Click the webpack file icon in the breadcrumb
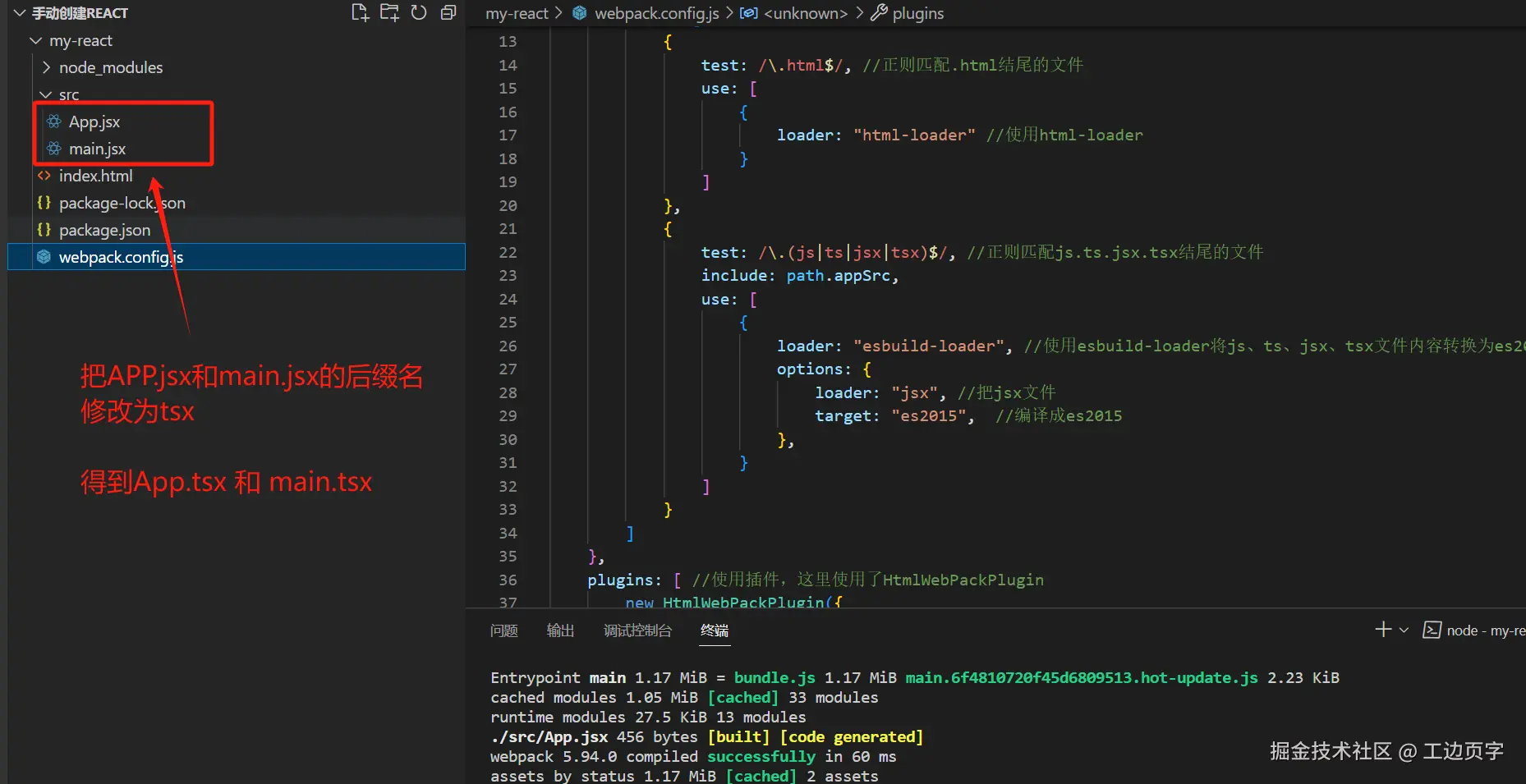The width and height of the screenshot is (1526, 784). (x=580, y=13)
